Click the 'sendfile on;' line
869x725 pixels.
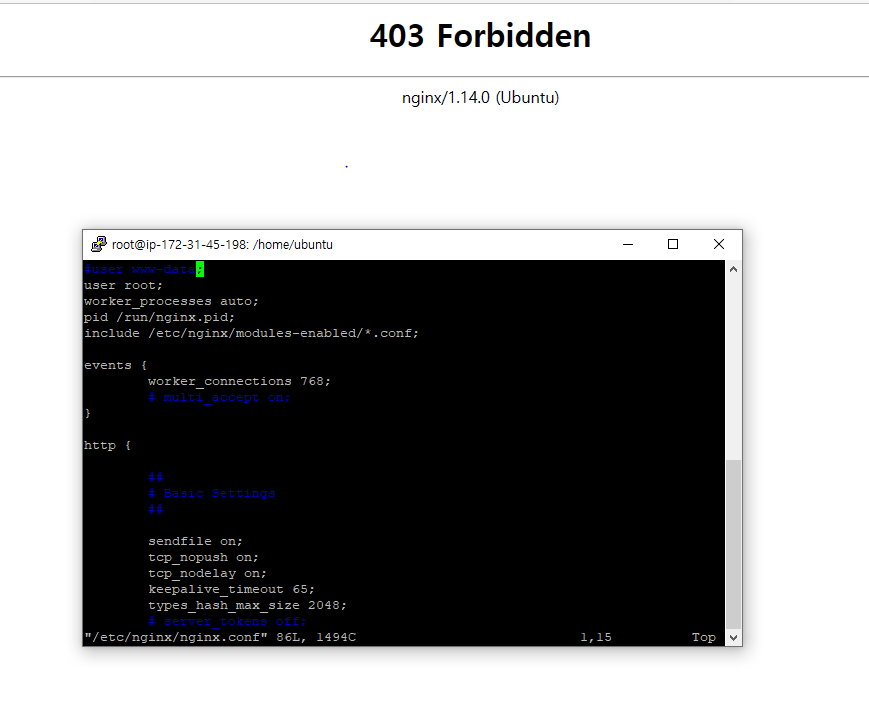[196, 542]
